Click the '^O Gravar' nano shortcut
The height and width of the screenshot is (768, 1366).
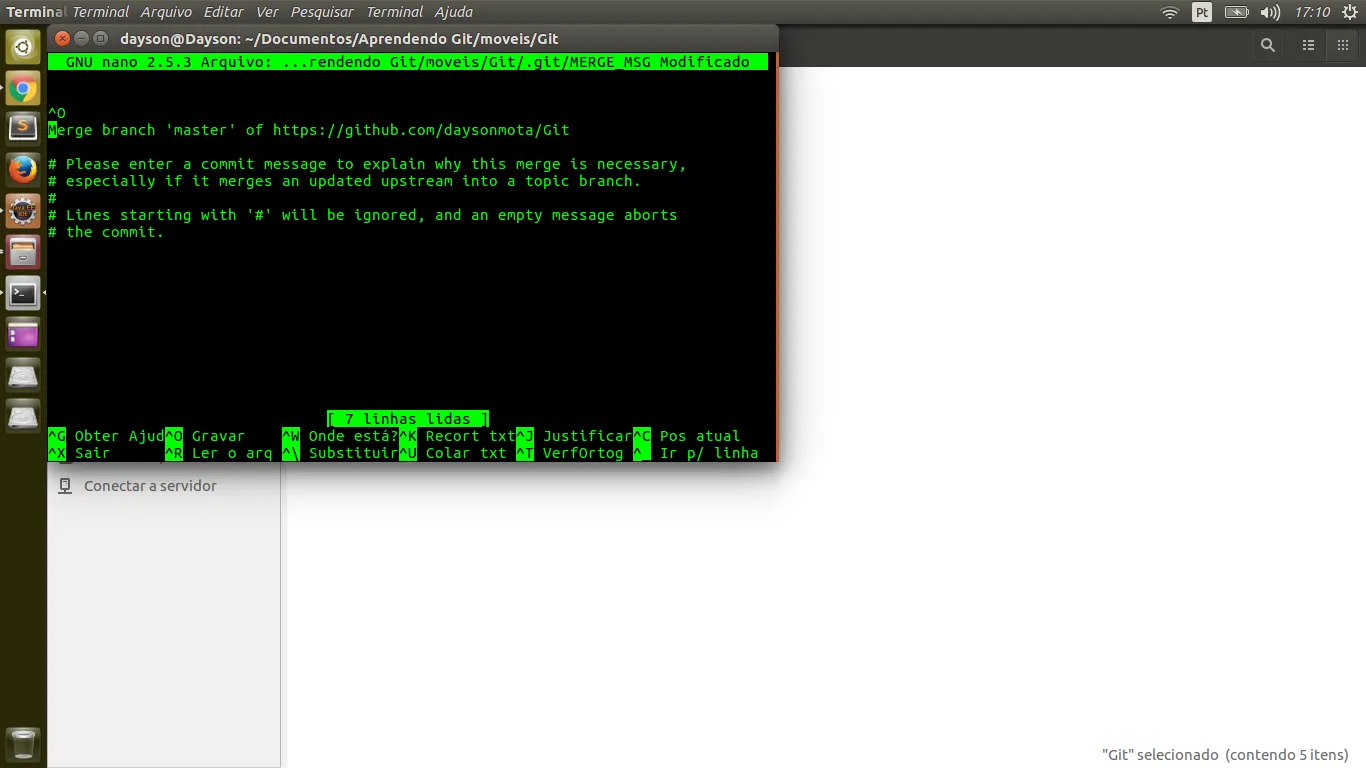click(205, 436)
